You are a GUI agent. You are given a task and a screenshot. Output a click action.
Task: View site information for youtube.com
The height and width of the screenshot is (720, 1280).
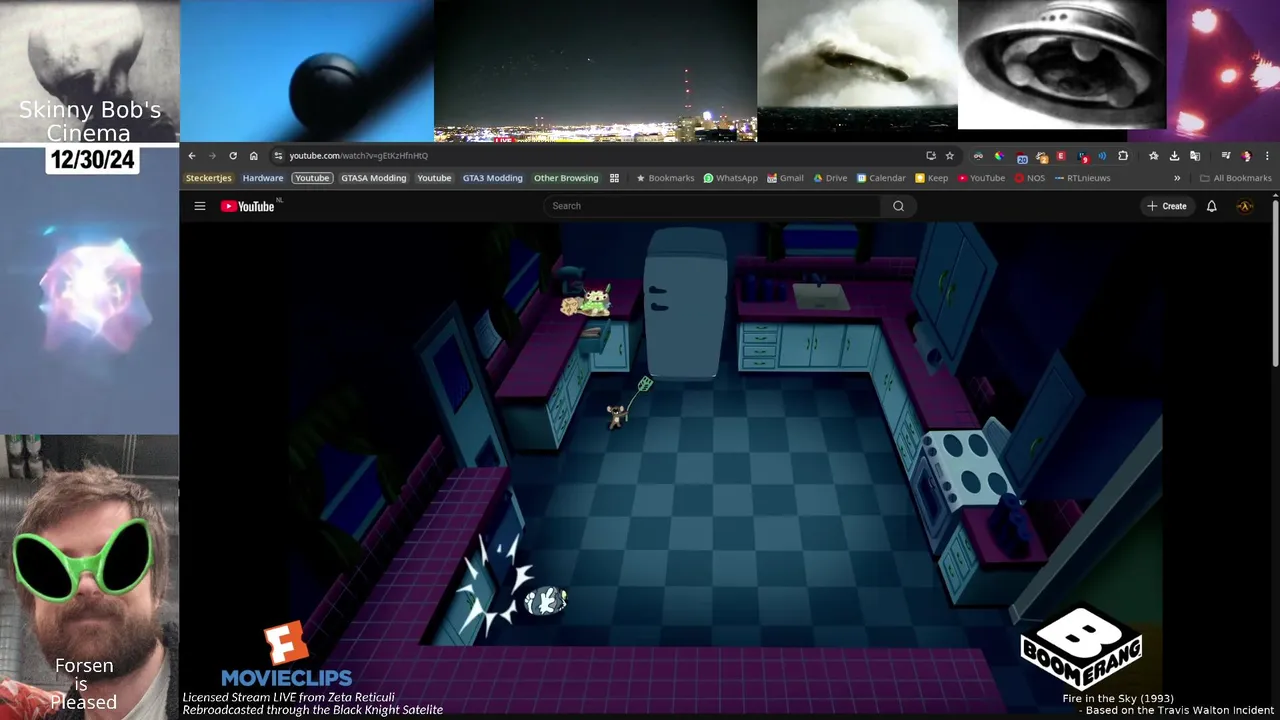coord(278,155)
